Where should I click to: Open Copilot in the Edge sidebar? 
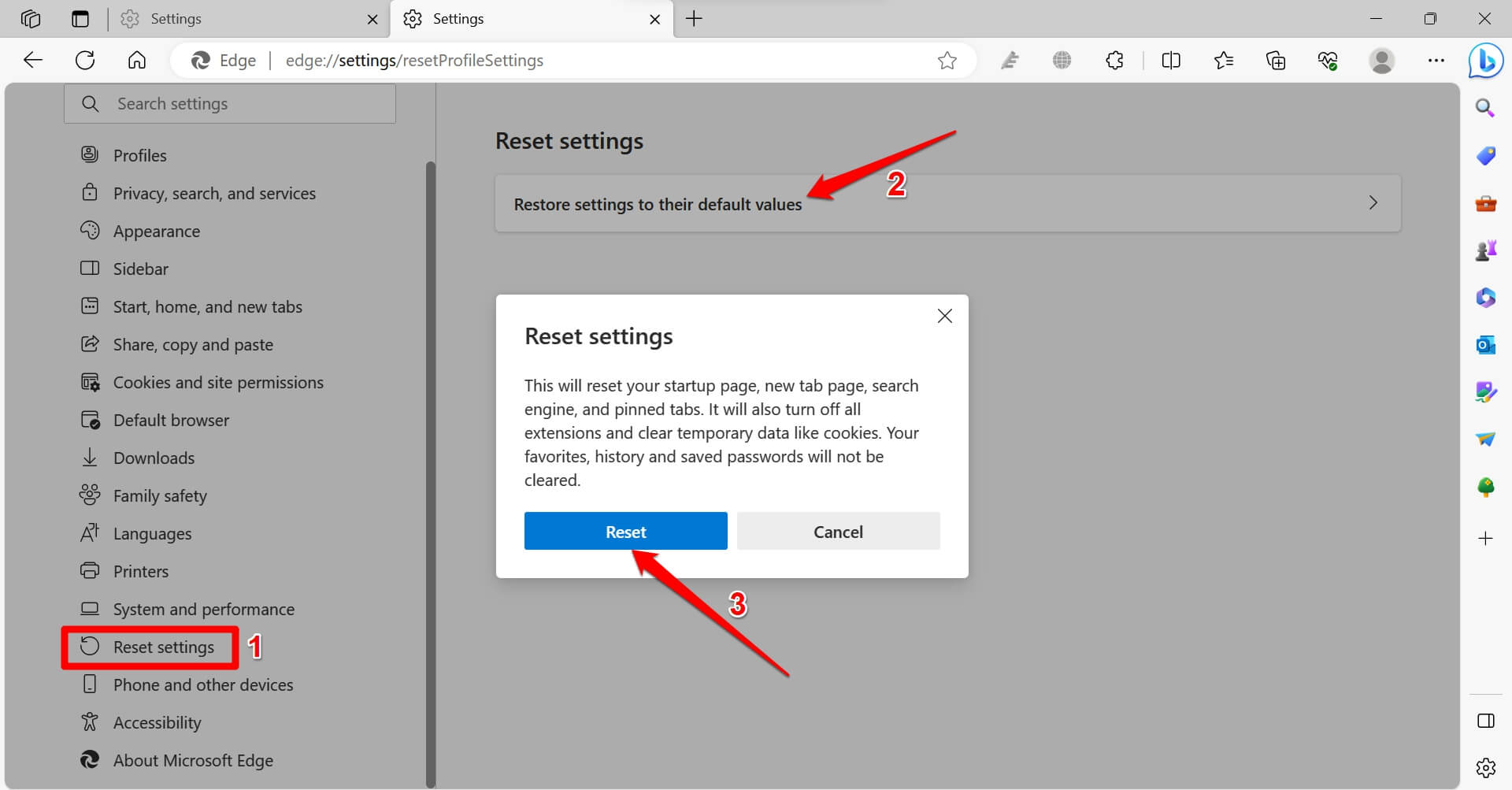point(1485,60)
